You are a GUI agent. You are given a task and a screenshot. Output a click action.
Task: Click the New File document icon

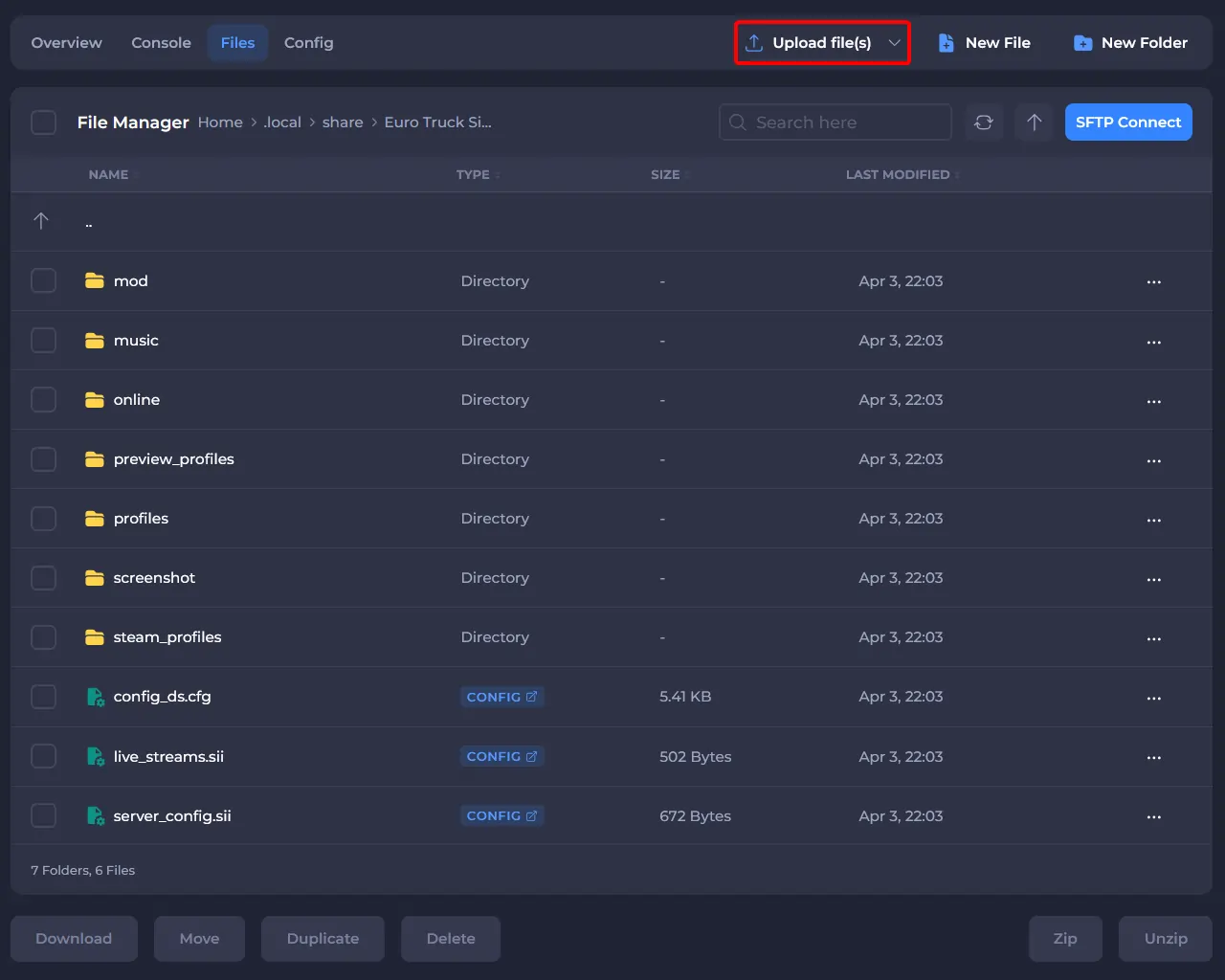(946, 43)
